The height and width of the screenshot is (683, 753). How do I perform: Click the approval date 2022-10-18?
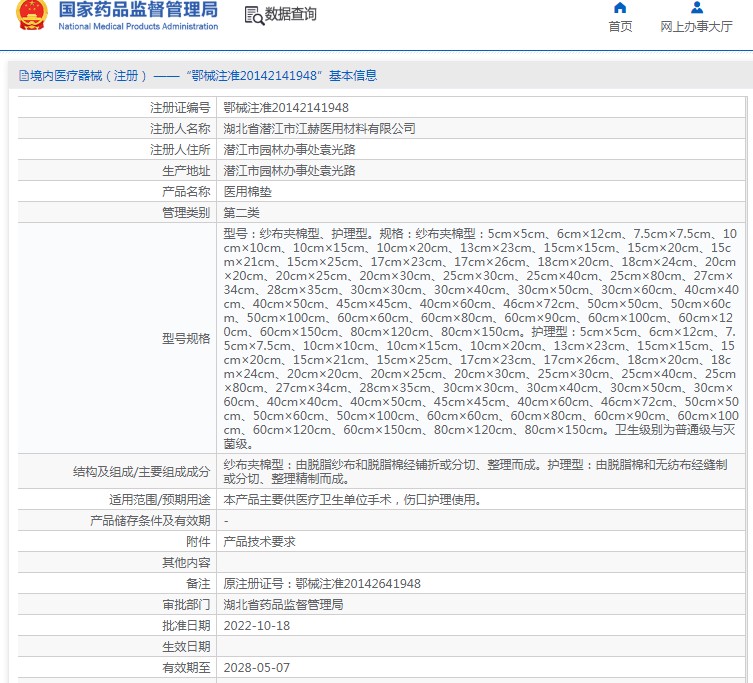tap(256, 625)
